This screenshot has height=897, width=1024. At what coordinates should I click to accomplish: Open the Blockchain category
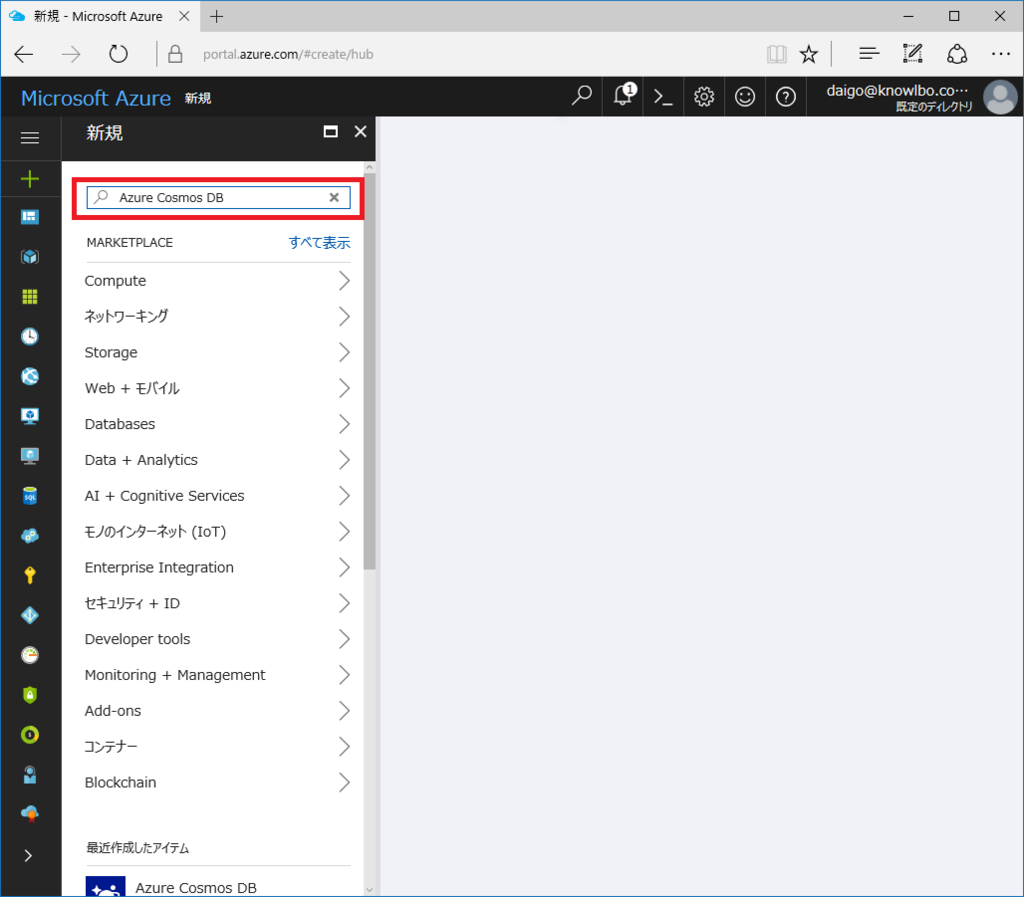217,783
